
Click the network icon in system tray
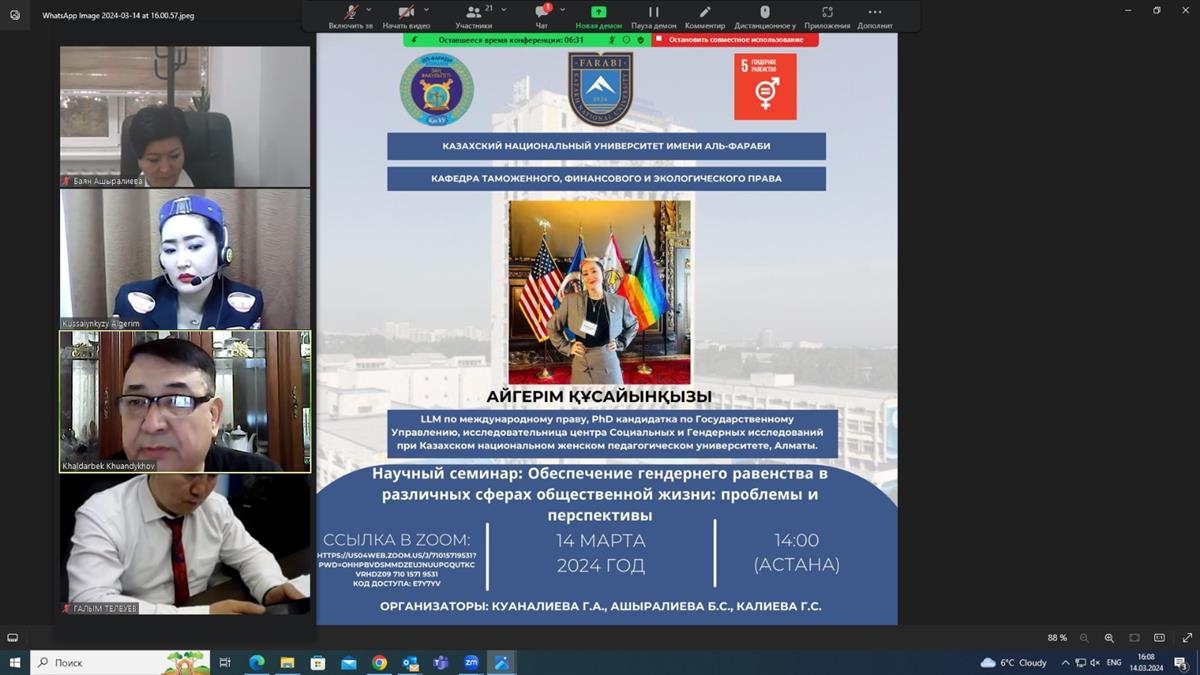pyautogui.click(x=1081, y=662)
